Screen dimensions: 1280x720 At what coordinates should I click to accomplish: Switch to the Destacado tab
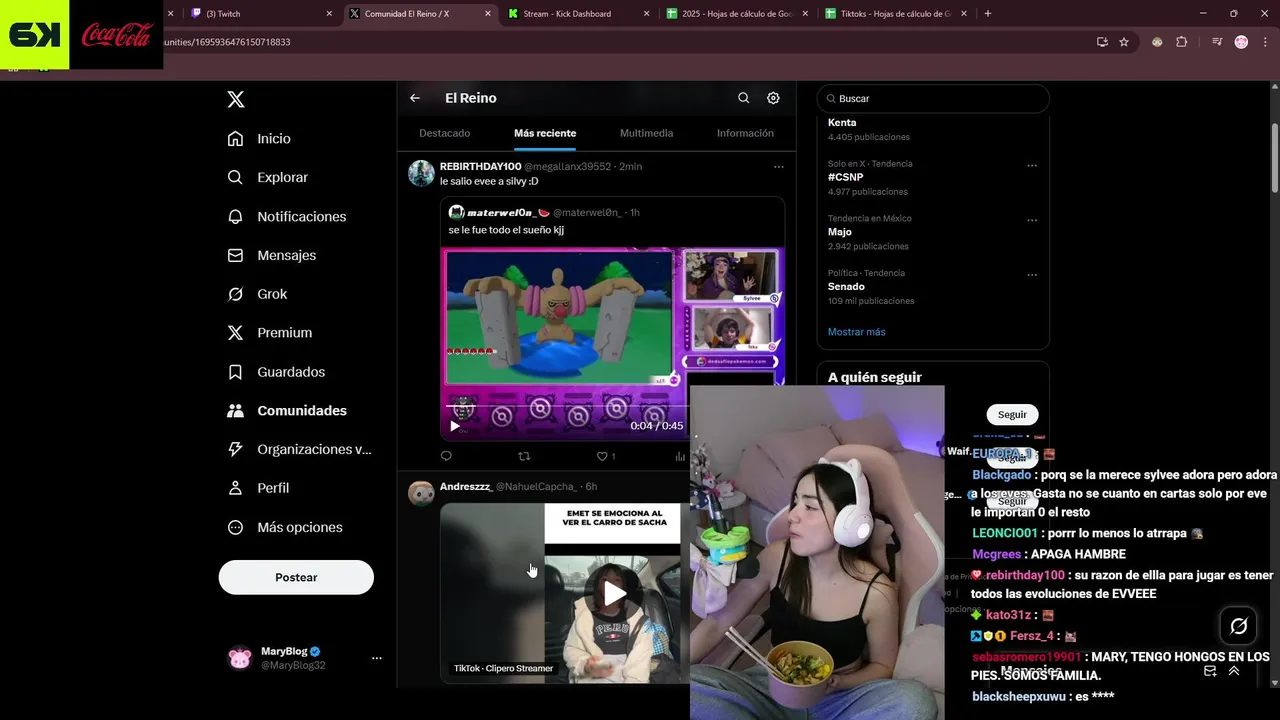[445, 133]
